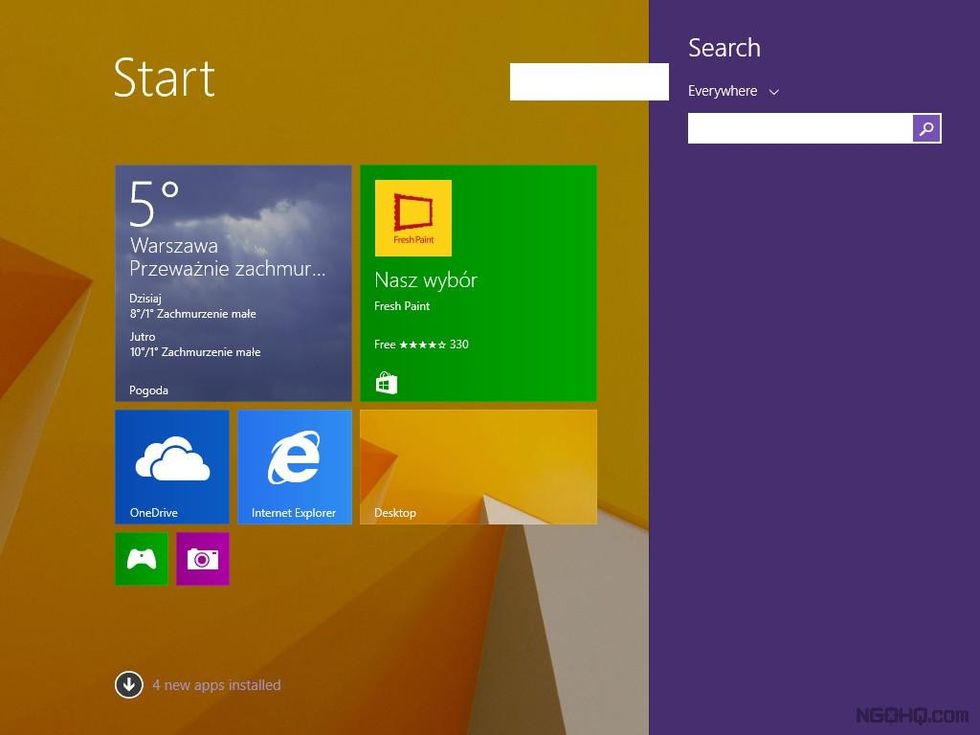The image size is (980, 735).
Task: Launch Internet Explorer from its tile
Action: tap(294, 466)
